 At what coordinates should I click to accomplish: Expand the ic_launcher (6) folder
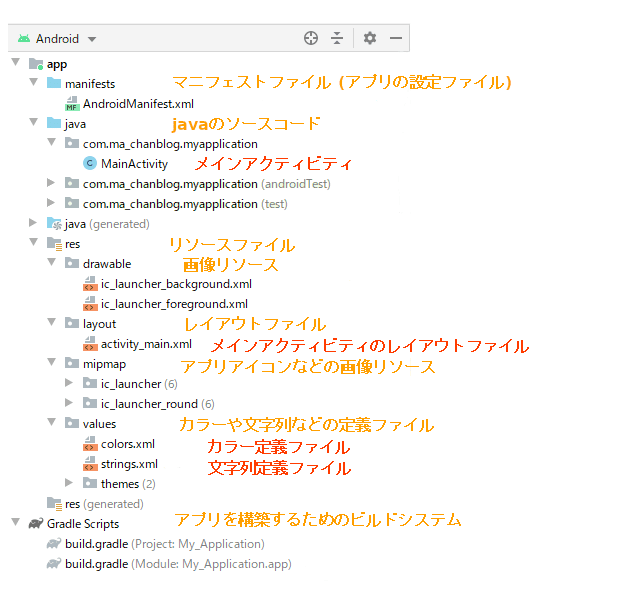[x=69, y=383]
